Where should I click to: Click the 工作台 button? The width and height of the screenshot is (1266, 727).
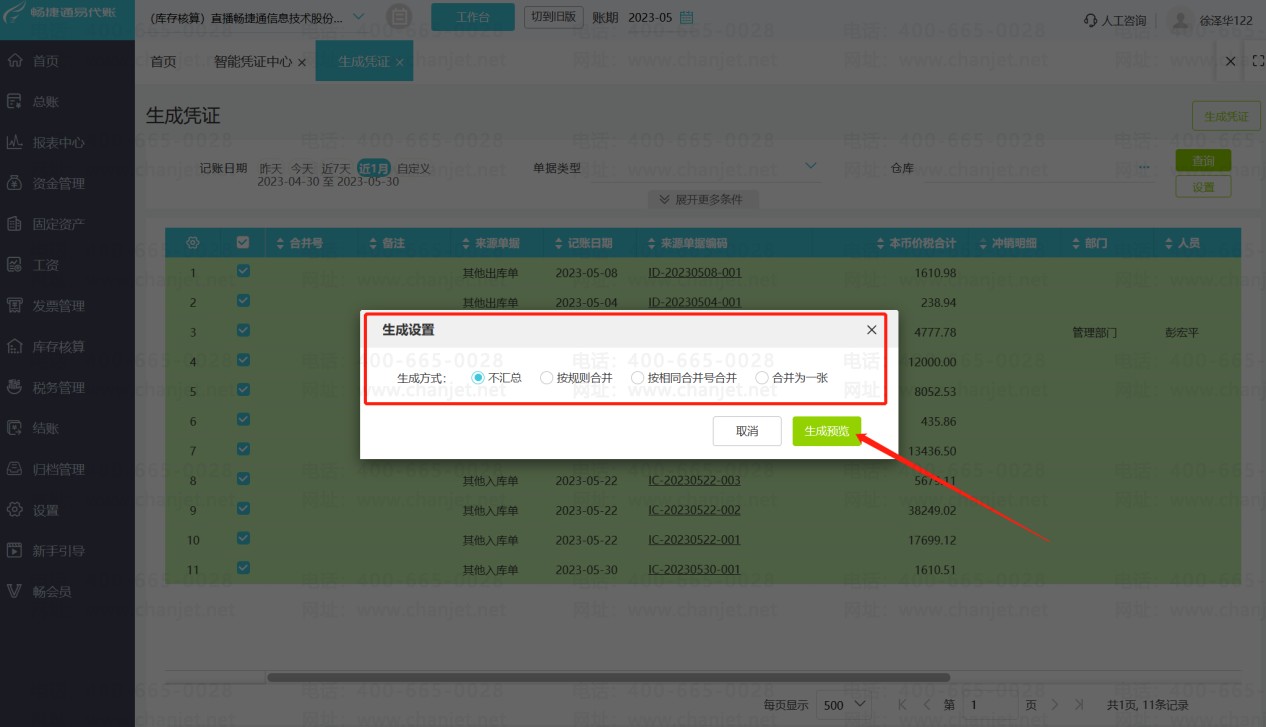[473, 18]
